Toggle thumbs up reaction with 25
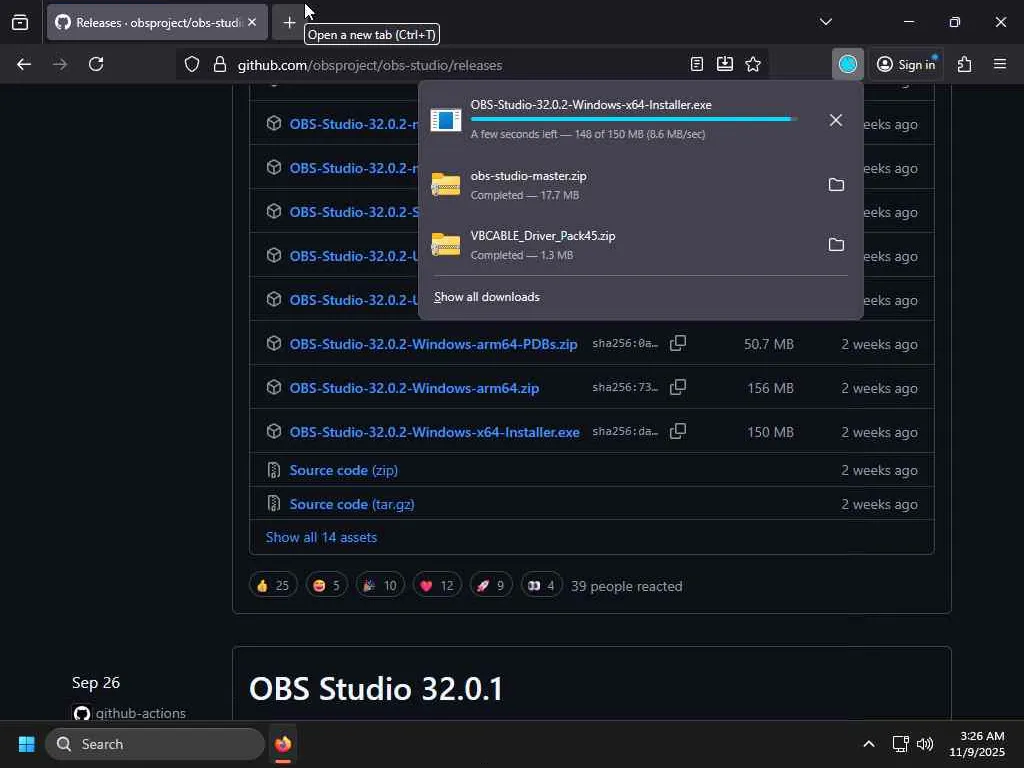This screenshot has height=768, width=1024. 273,586
